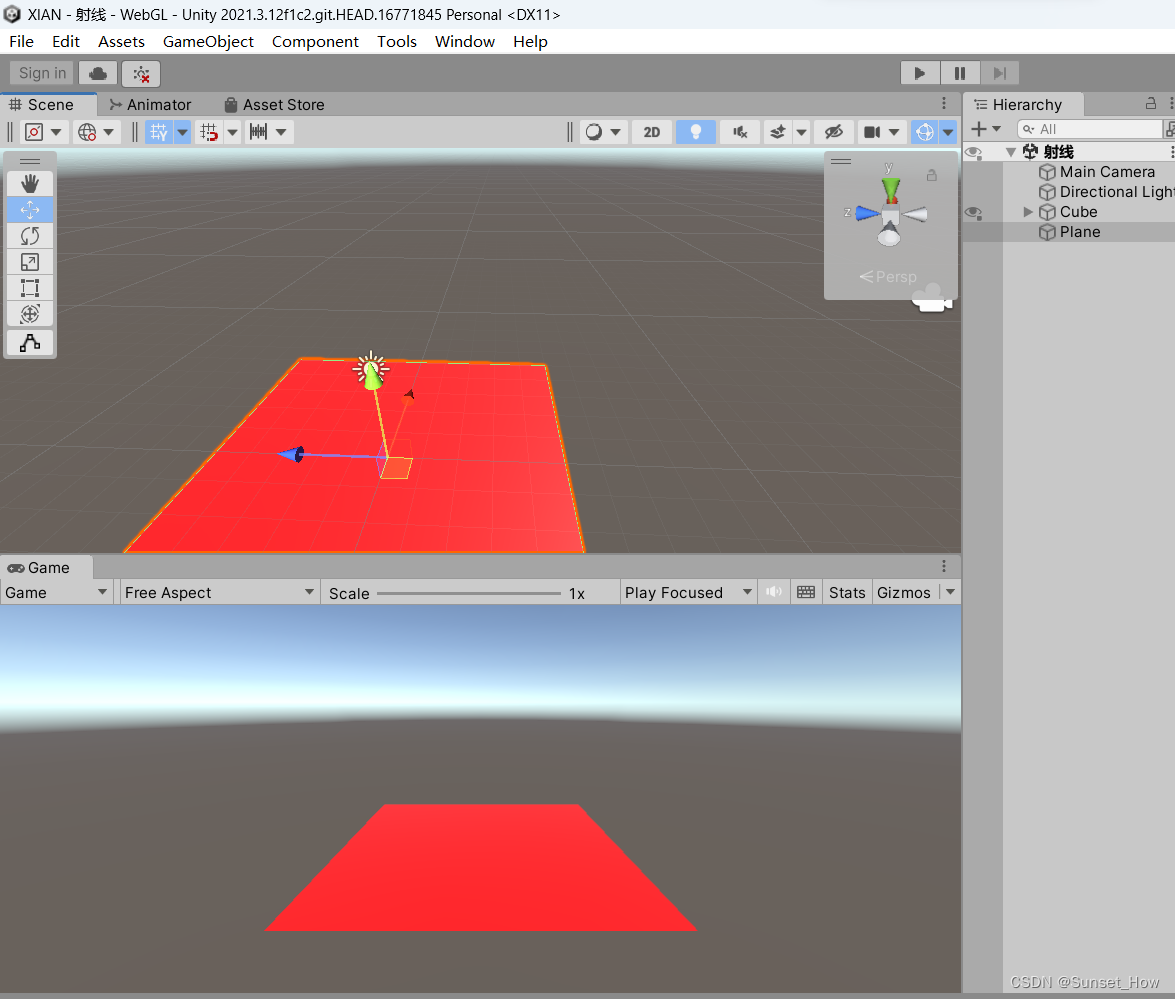Select the Rect Transform tool
1175x999 pixels.
[x=29, y=287]
